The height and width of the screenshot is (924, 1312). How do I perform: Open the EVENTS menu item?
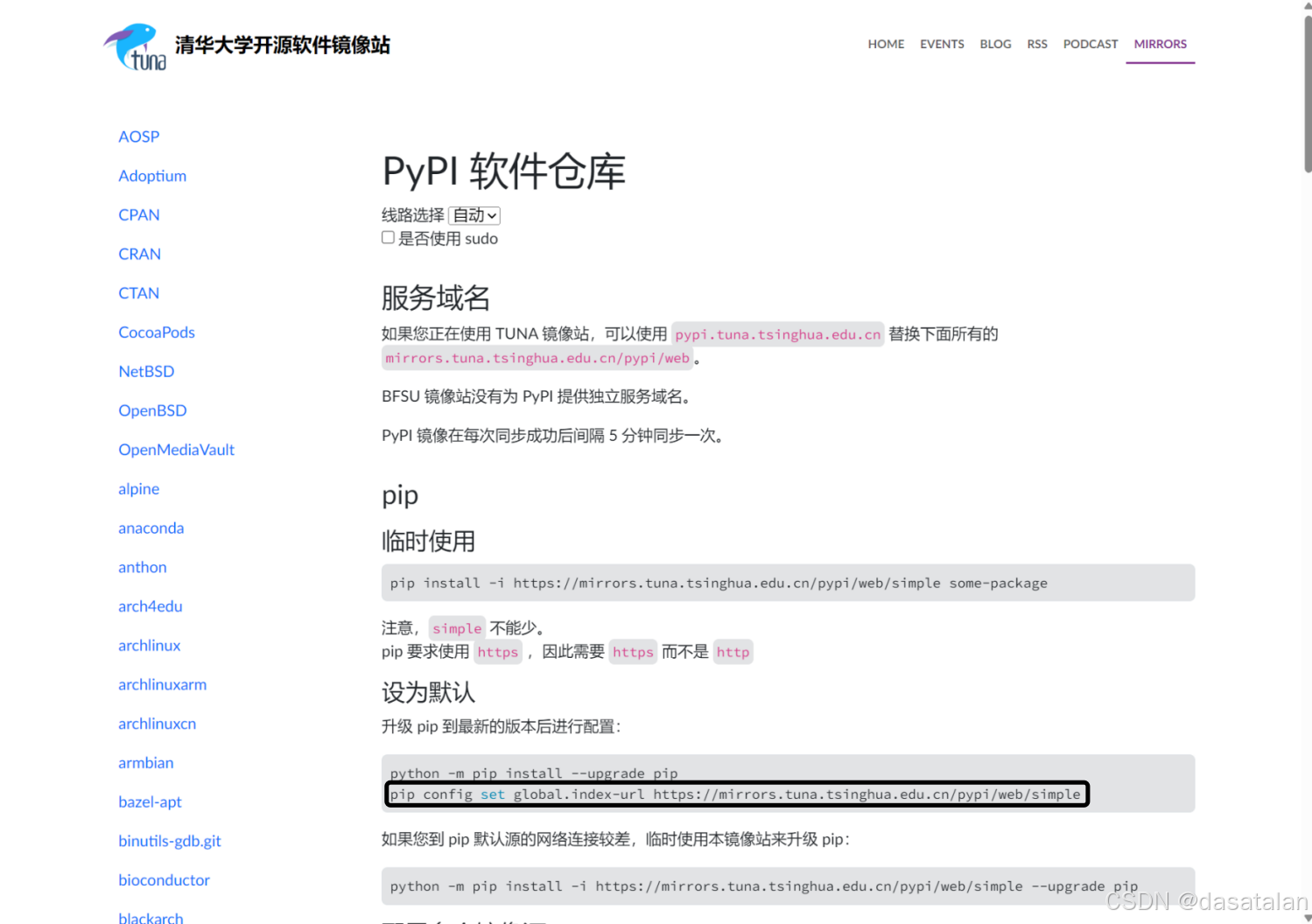click(x=942, y=44)
